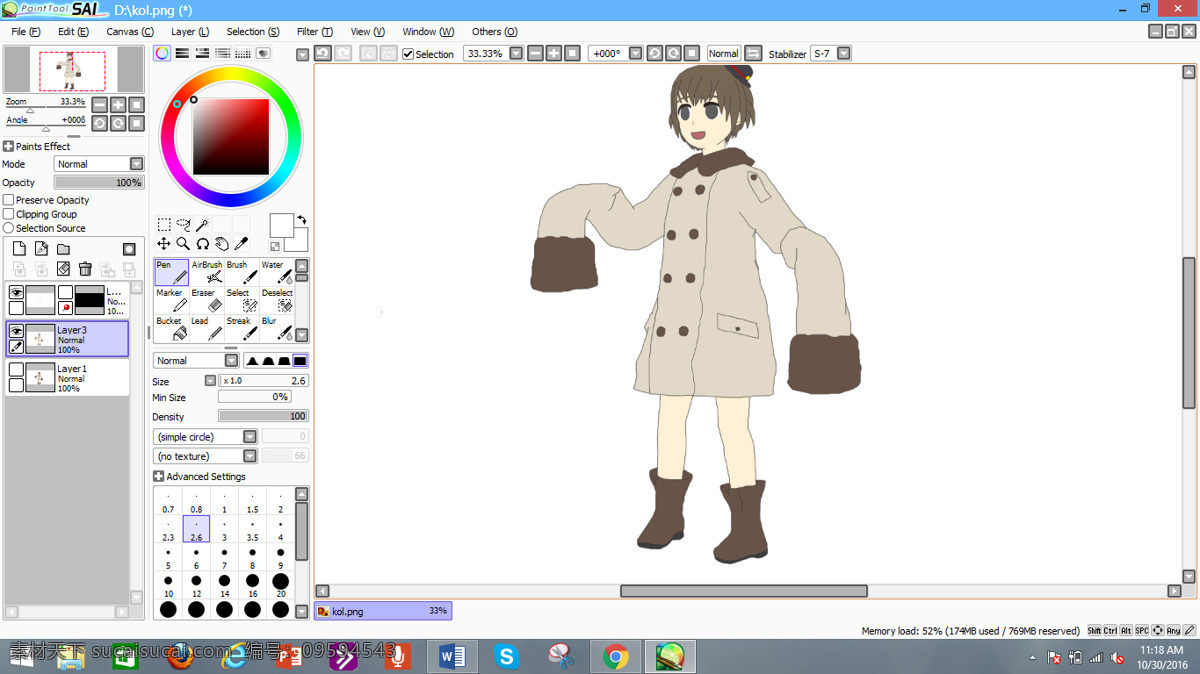Enable Clipping Group checkbox

(x=9, y=214)
